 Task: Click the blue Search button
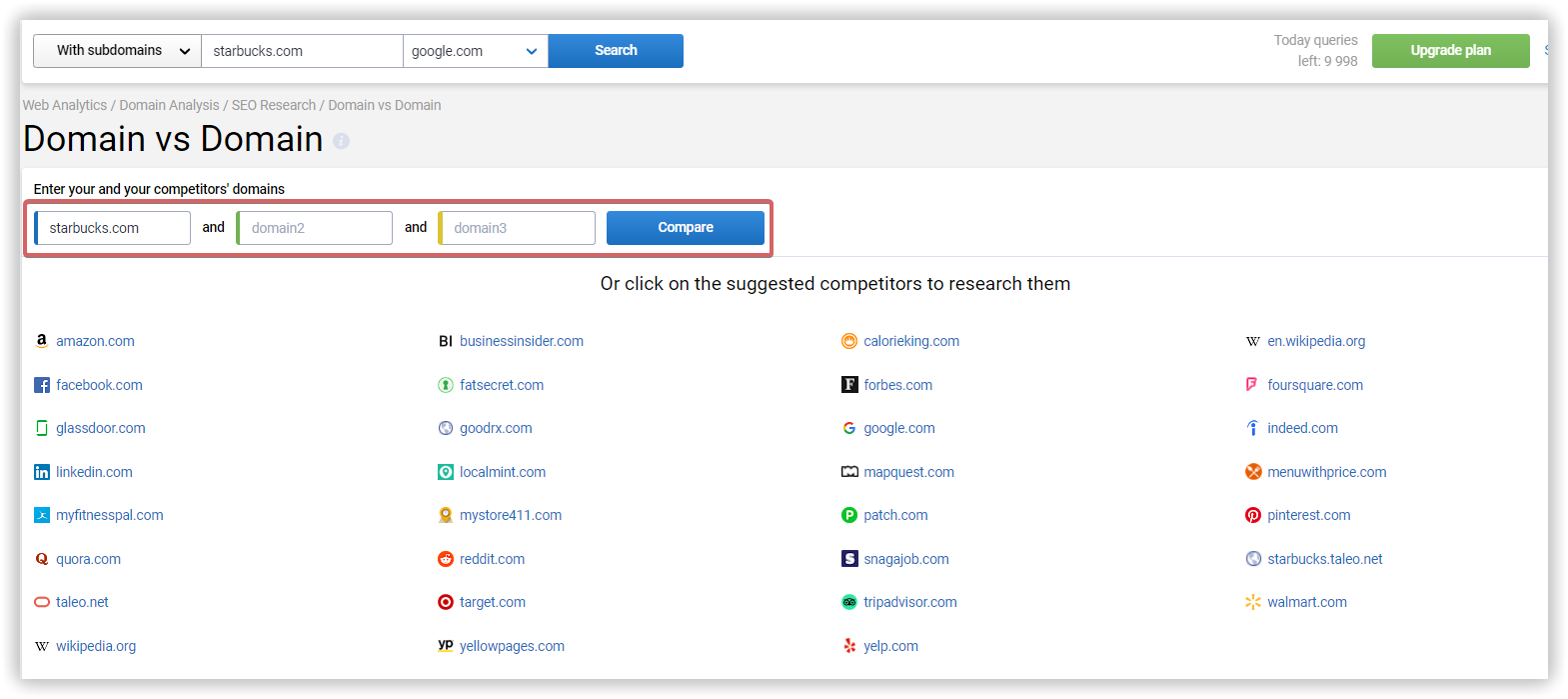tap(616, 51)
